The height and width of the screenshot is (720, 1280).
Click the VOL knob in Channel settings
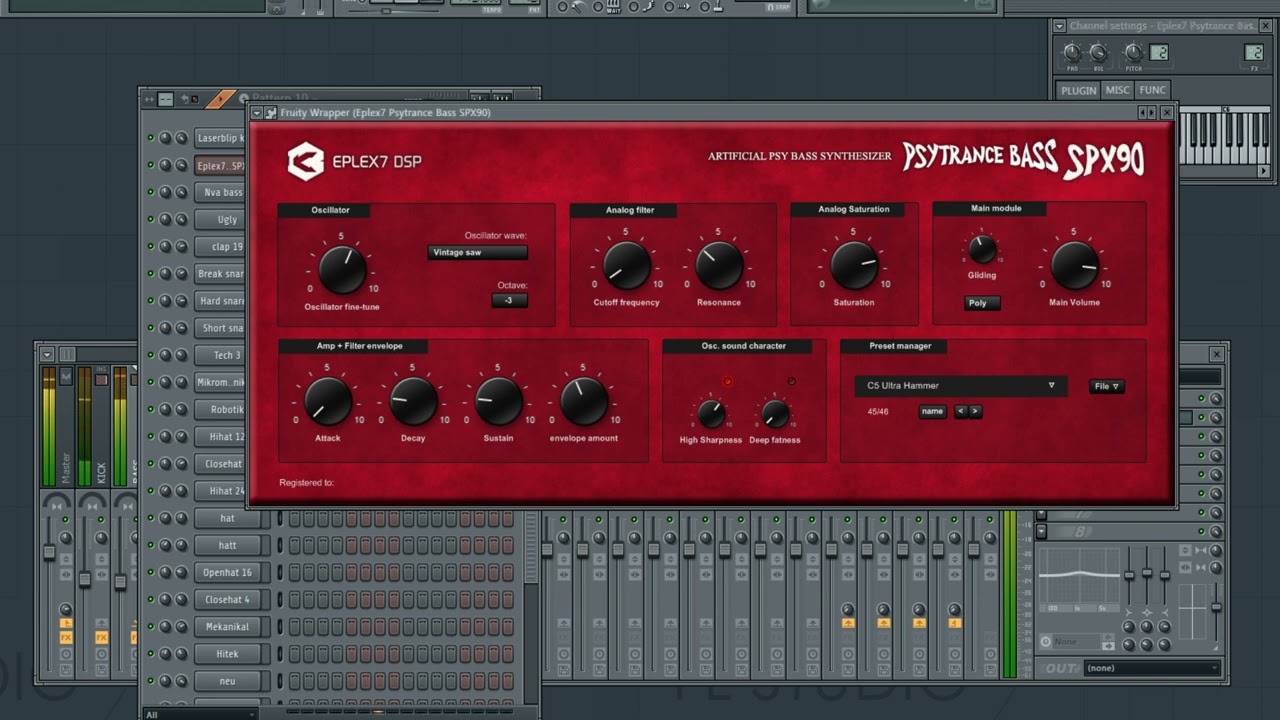[1098, 53]
